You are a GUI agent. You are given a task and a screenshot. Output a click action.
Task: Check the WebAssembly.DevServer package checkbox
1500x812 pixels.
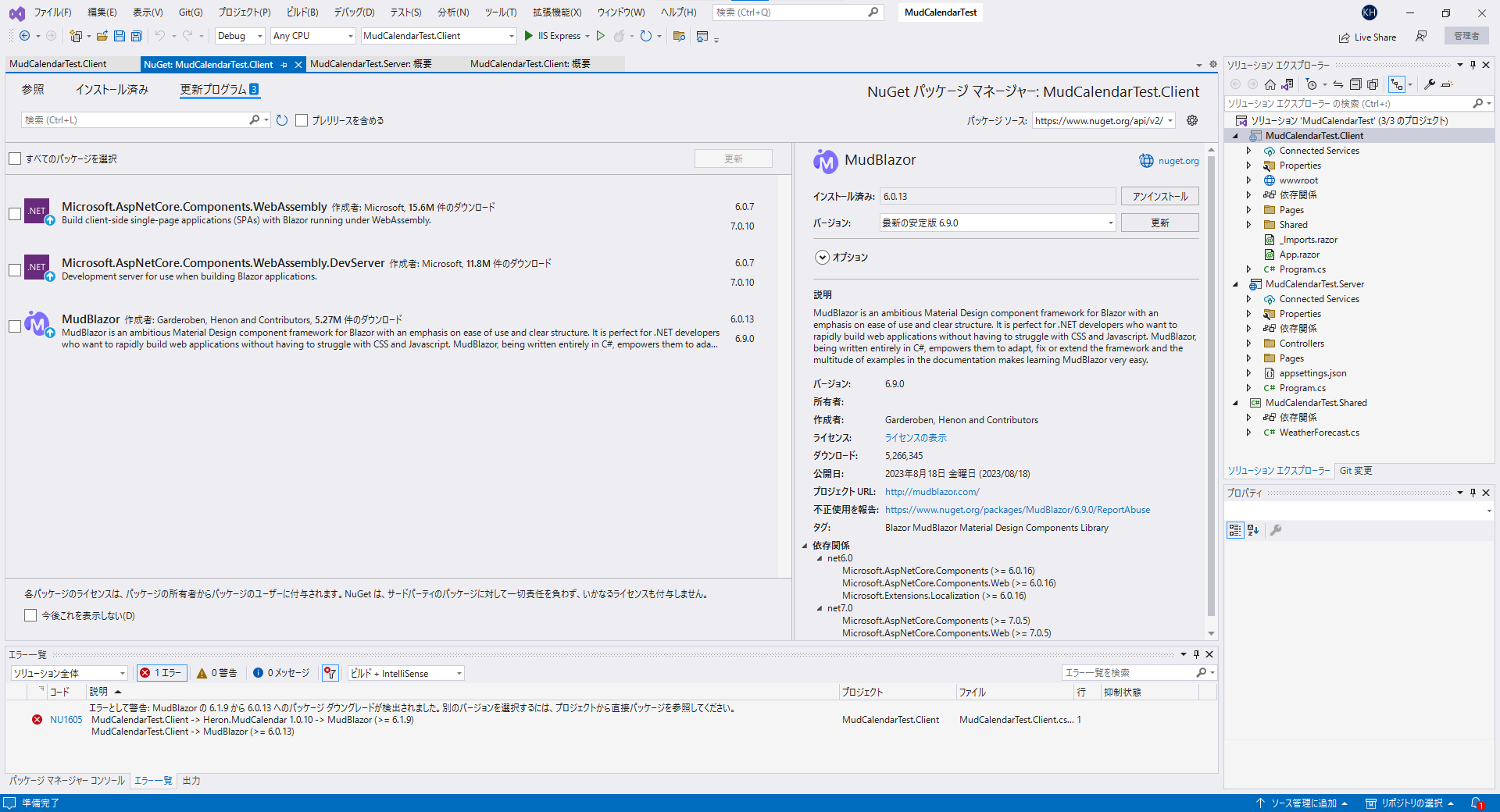pos(15,269)
